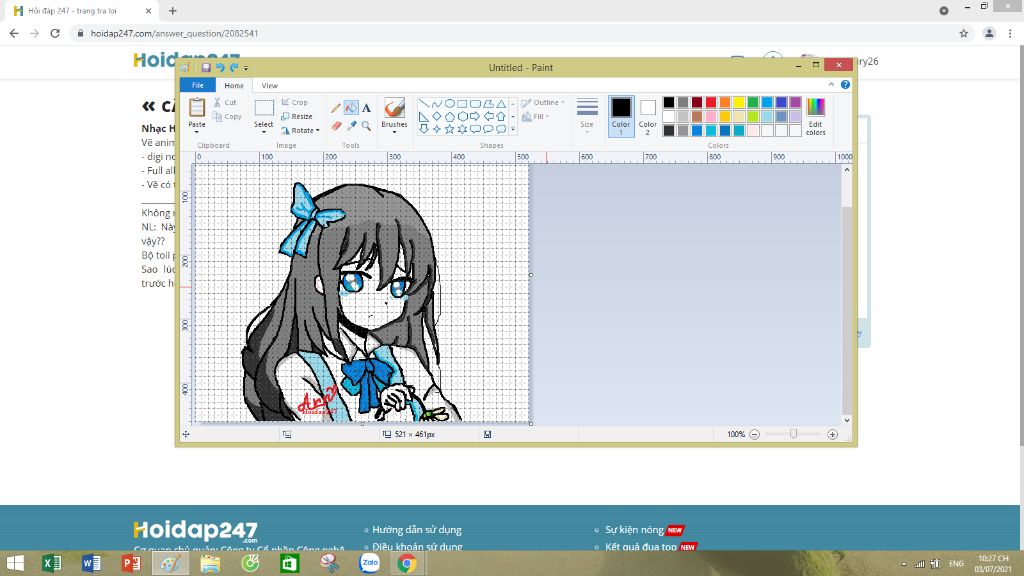This screenshot has width=1024, height=576.
Task: Choose the Diamond shape
Action: (437, 116)
